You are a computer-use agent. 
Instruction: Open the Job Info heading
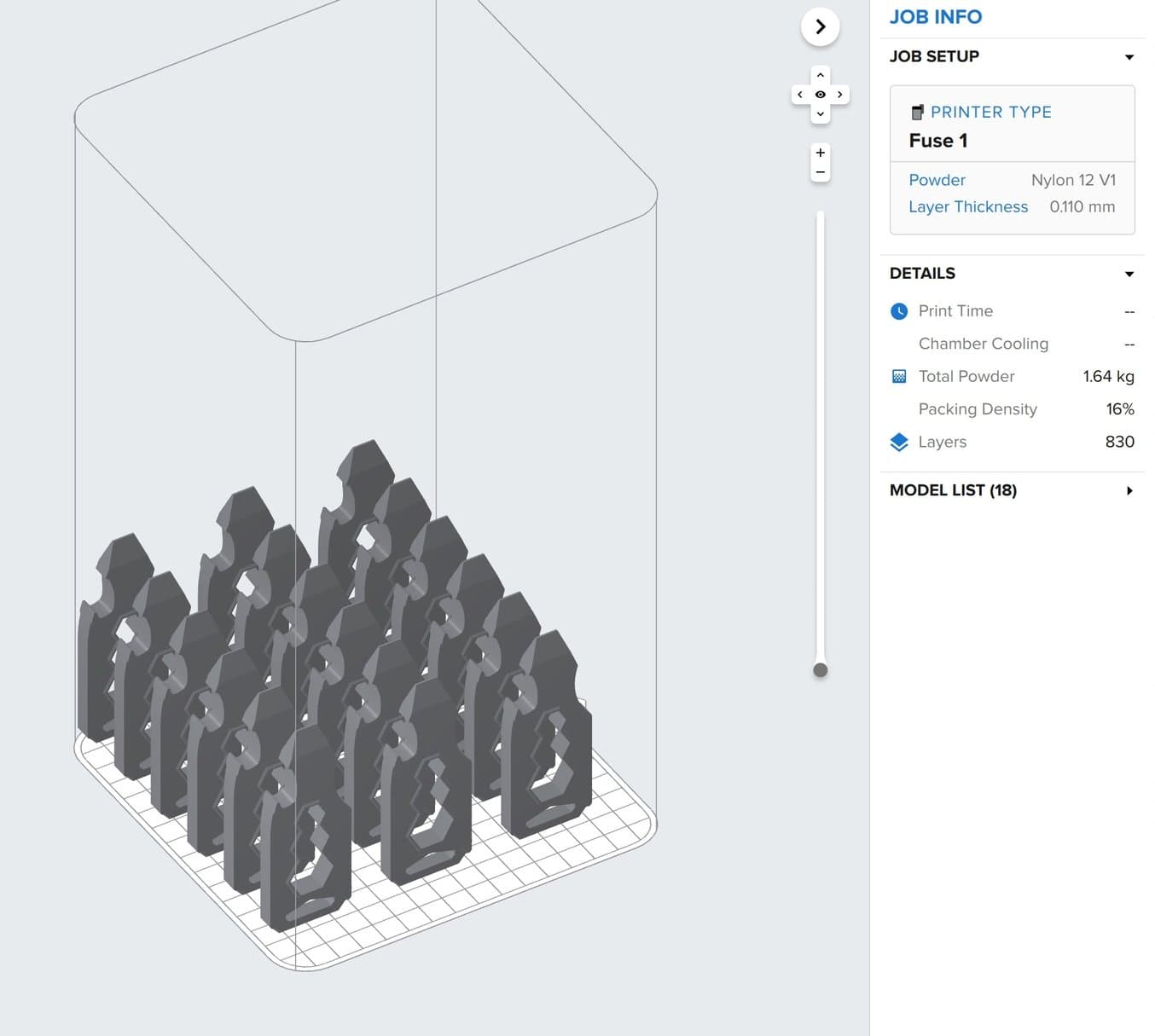935,17
